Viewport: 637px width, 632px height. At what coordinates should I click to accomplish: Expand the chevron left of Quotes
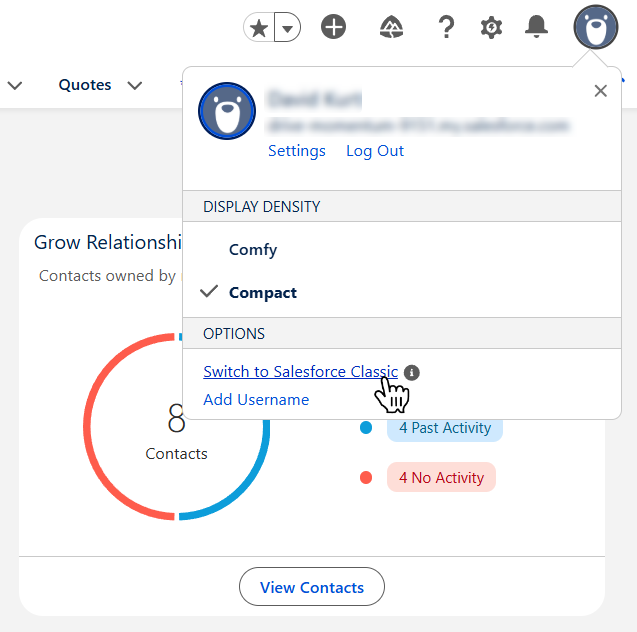tap(15, 85)
